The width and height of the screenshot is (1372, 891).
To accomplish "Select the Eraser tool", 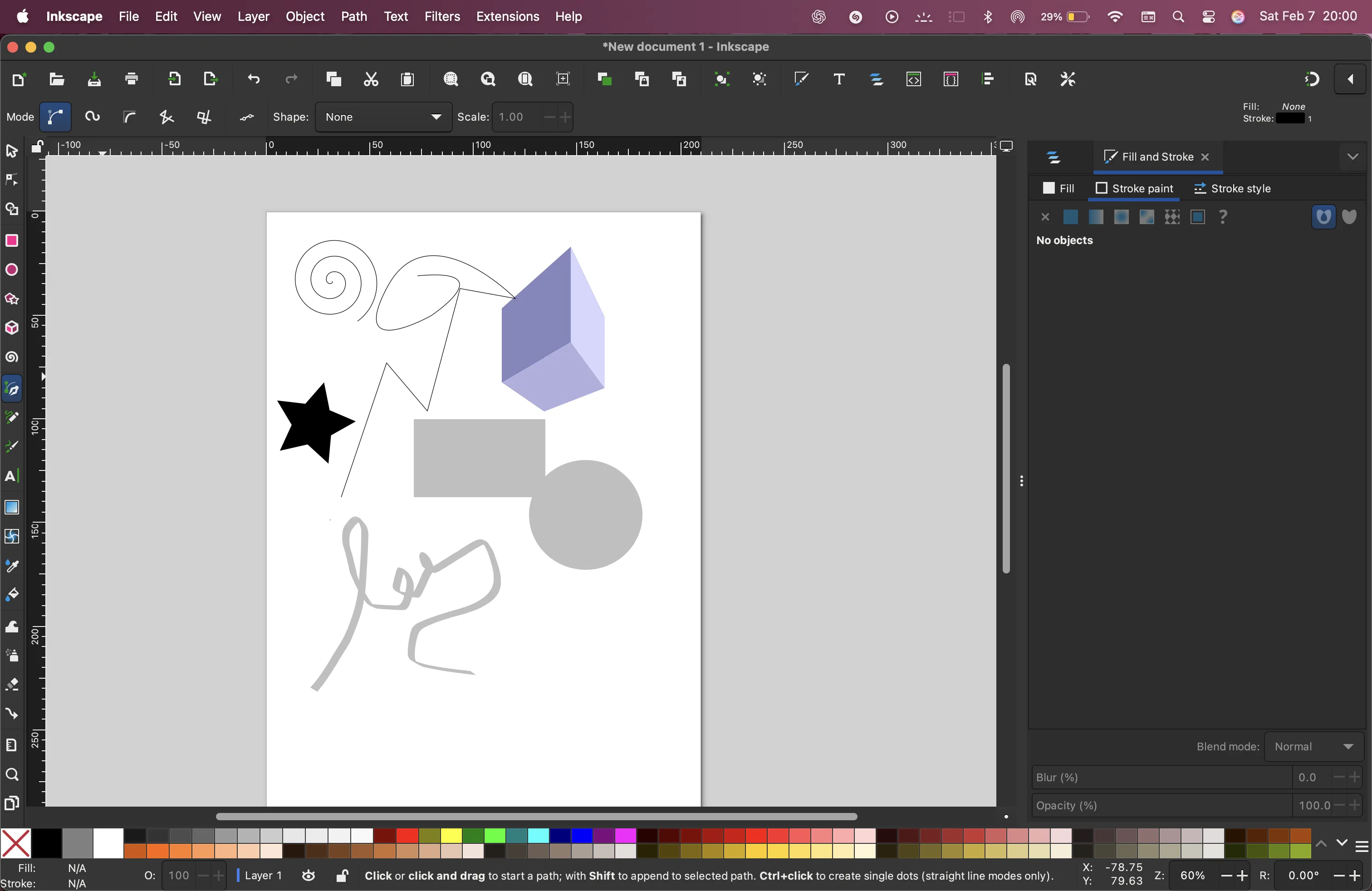I will [x=11, y=684].
